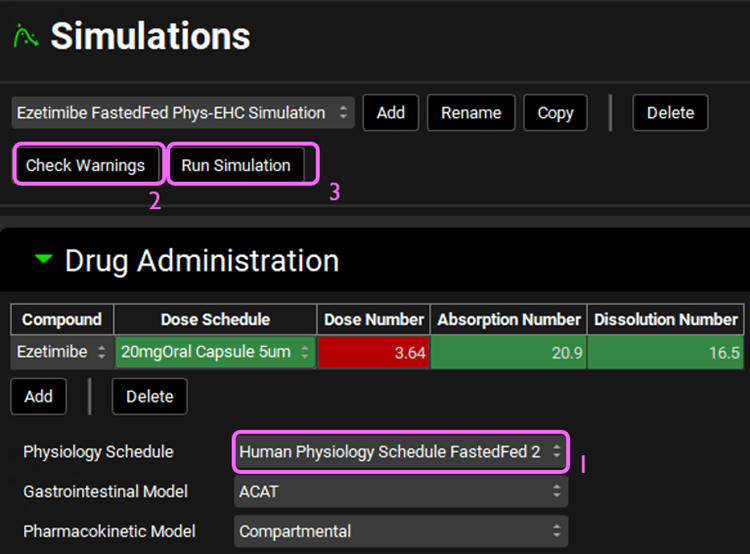Image resolution: width=750 pixels, height=554 pixels.
Task: Open the simulation name dropdown
Action: [x=183, y=113]
